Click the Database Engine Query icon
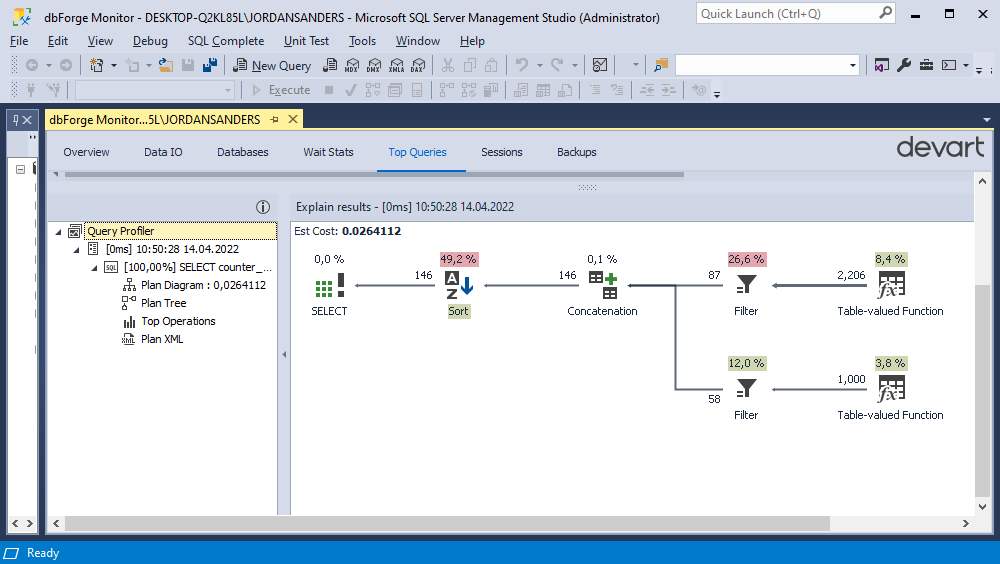 pyautogui.click(x=330, y=65)
